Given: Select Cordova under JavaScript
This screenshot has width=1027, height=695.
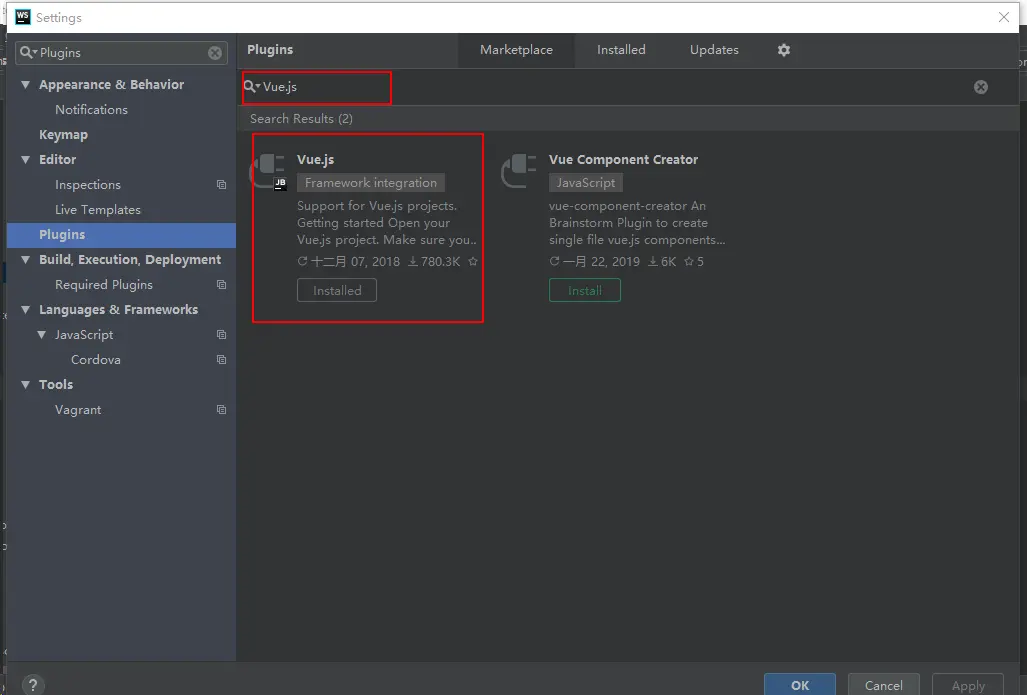Looking at the screenshot, I should point(96,360).
